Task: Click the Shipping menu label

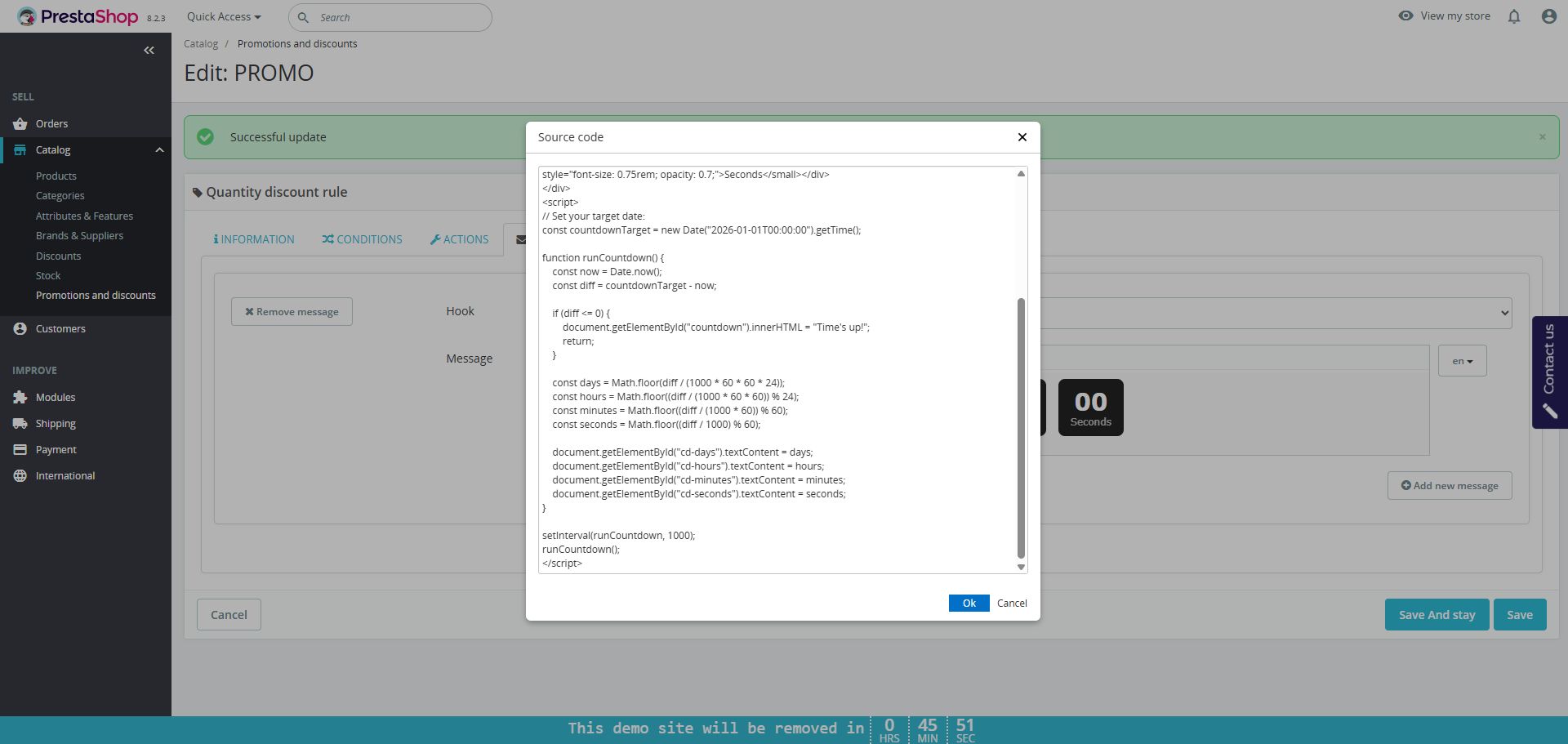Action: tap(56, 424)
